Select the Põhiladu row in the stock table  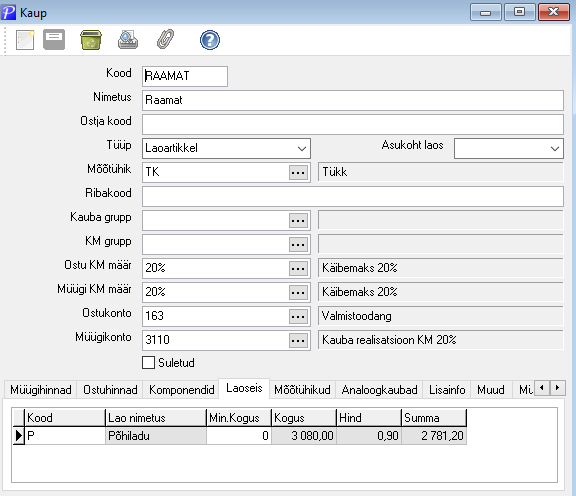pyautogui.click(x=240, y=436)
